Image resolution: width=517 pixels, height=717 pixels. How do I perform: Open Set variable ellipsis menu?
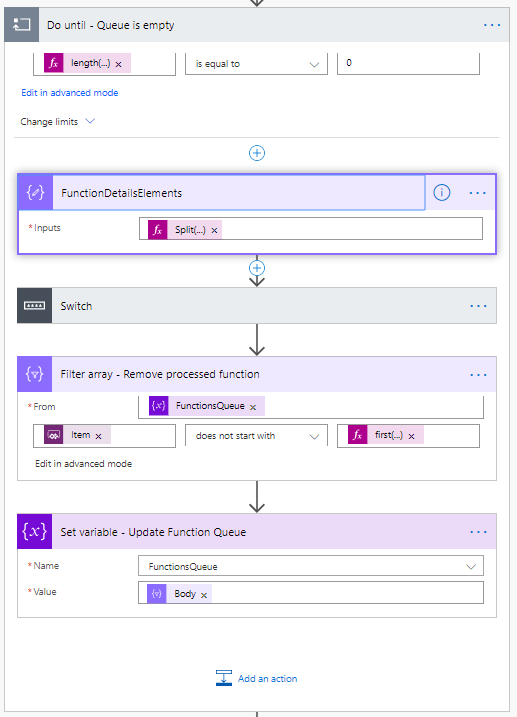point(478,532)
